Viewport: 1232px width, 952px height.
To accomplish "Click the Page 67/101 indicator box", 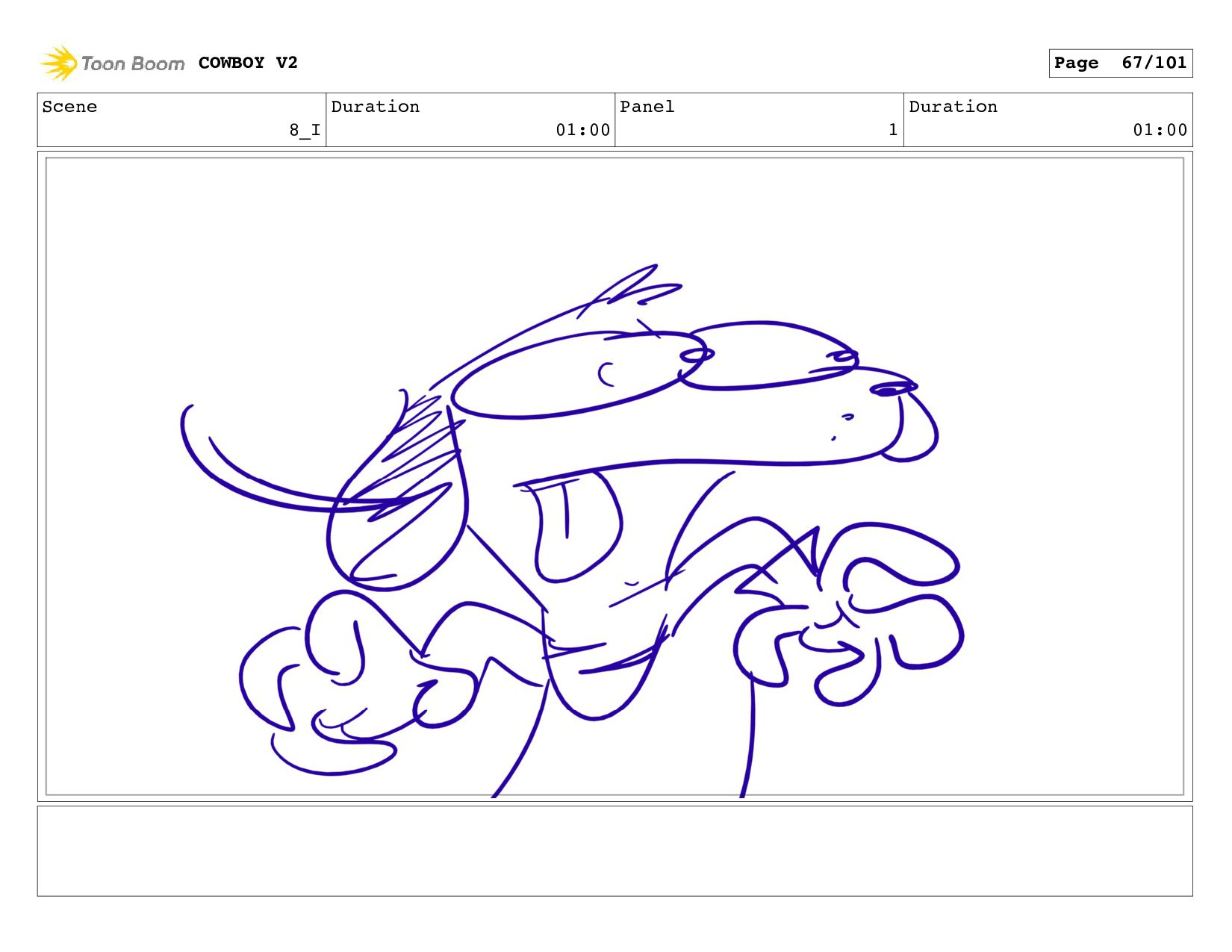I will pos(1120,63).
